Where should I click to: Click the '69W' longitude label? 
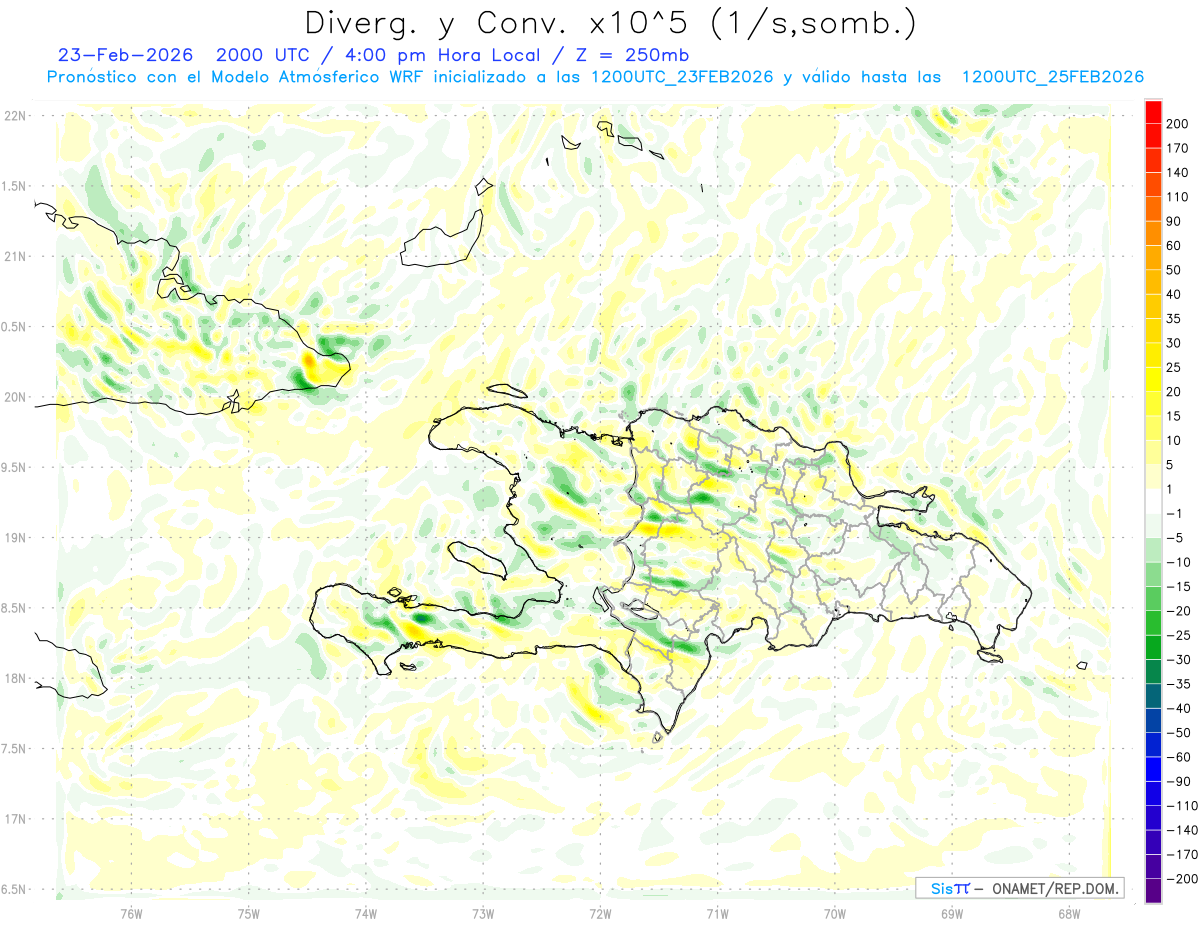point(952,913)
